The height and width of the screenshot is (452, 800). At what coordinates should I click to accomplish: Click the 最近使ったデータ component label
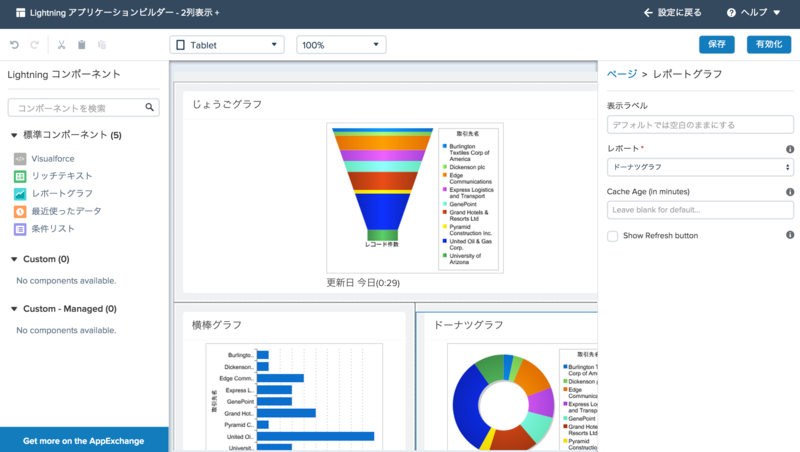tap(66, 211)
